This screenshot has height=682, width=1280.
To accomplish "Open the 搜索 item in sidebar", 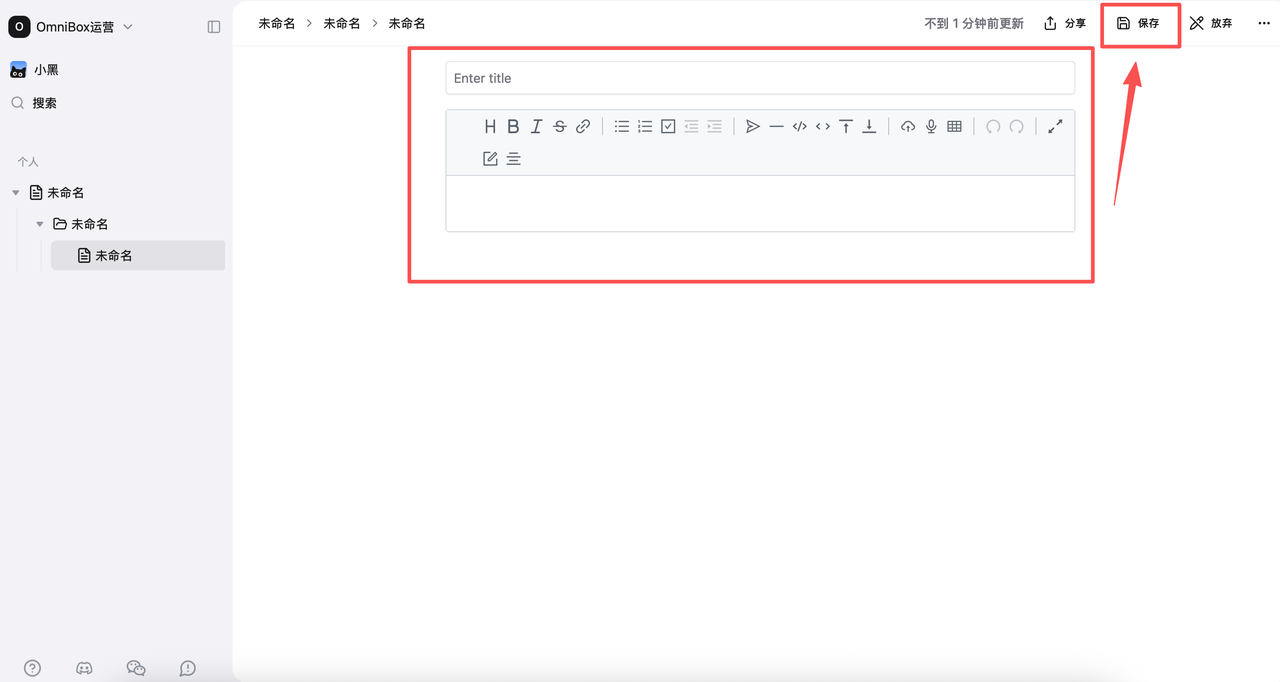I will [x=44, y=103].
